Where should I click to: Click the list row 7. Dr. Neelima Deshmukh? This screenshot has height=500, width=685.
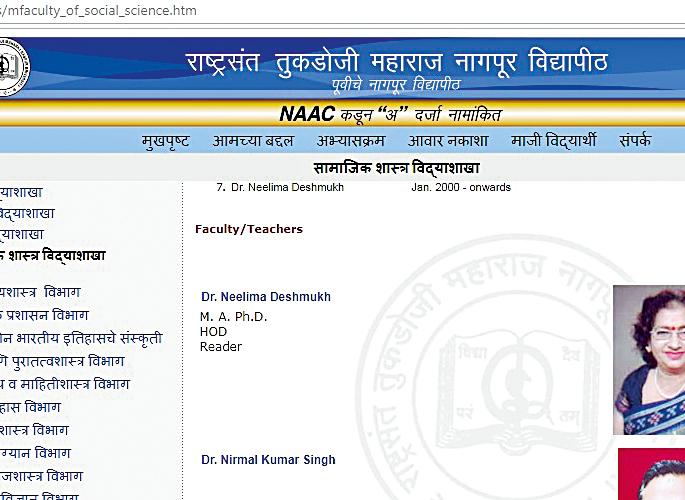tap(280, 187)
